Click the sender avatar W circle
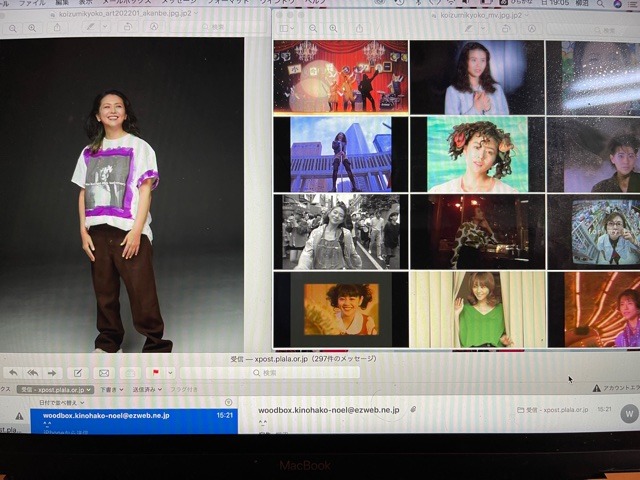The width and height of the screenshot is (640, 480). (629, 413)
